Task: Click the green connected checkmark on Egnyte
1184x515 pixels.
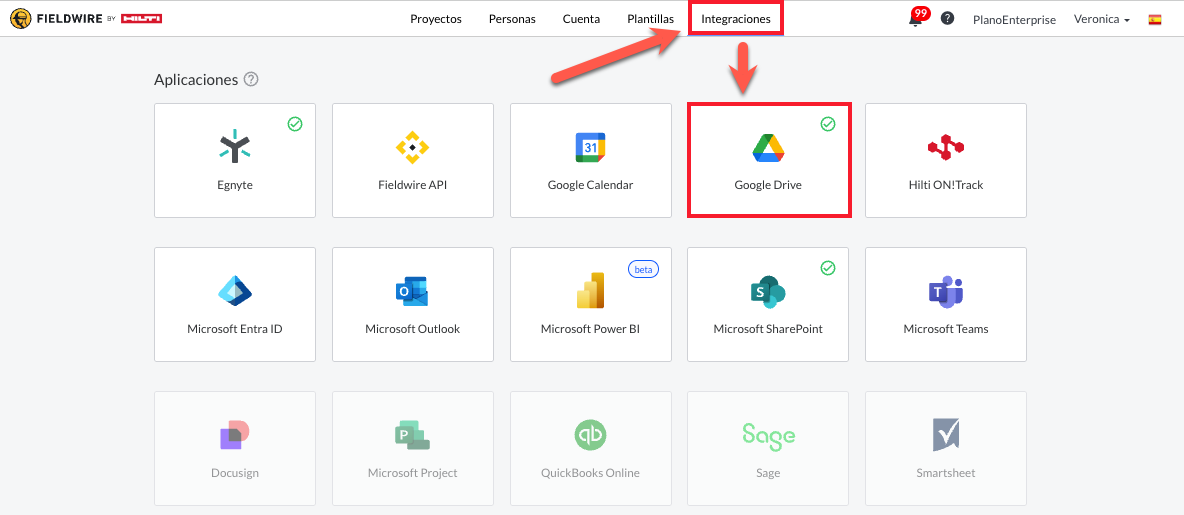Action: coord(295,124)
